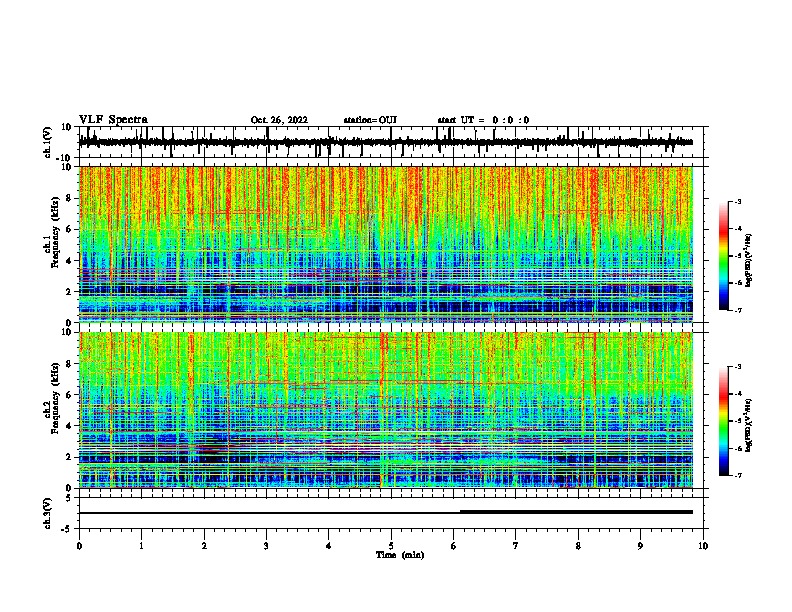Click the "station=OUJ" header label
Viewport: 792px width, 612px height.
370,120
